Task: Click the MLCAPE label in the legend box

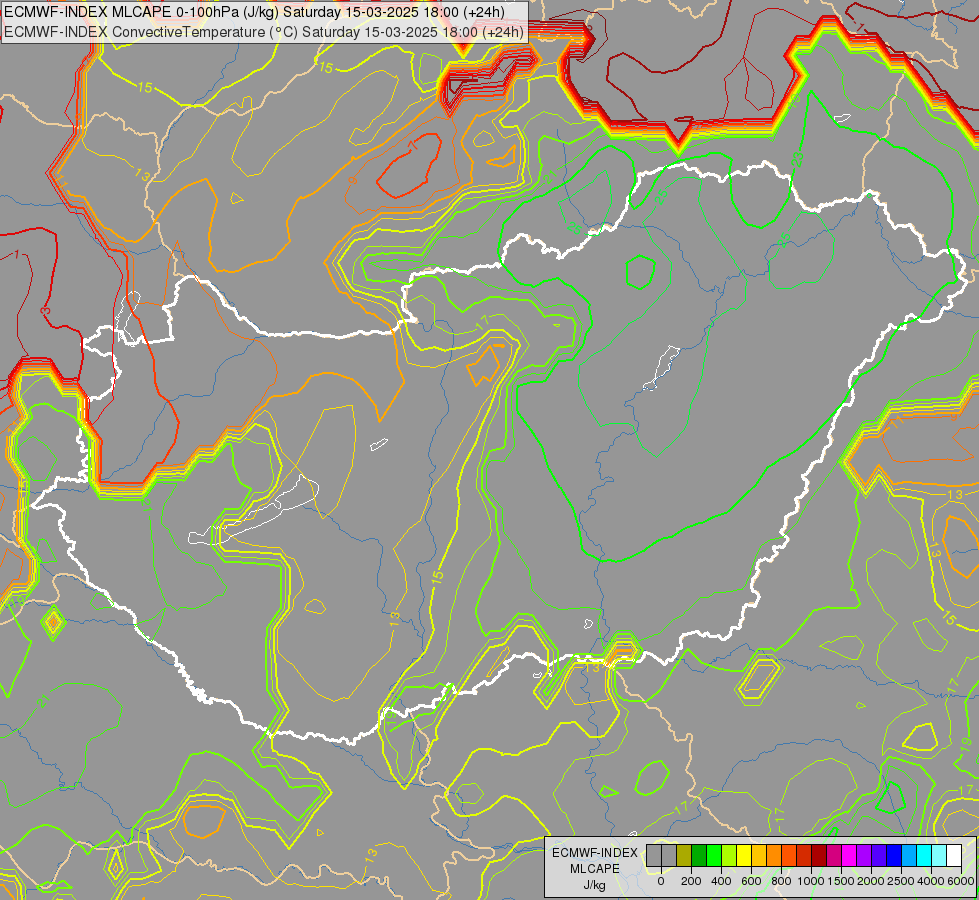Action: click(595, 869)
